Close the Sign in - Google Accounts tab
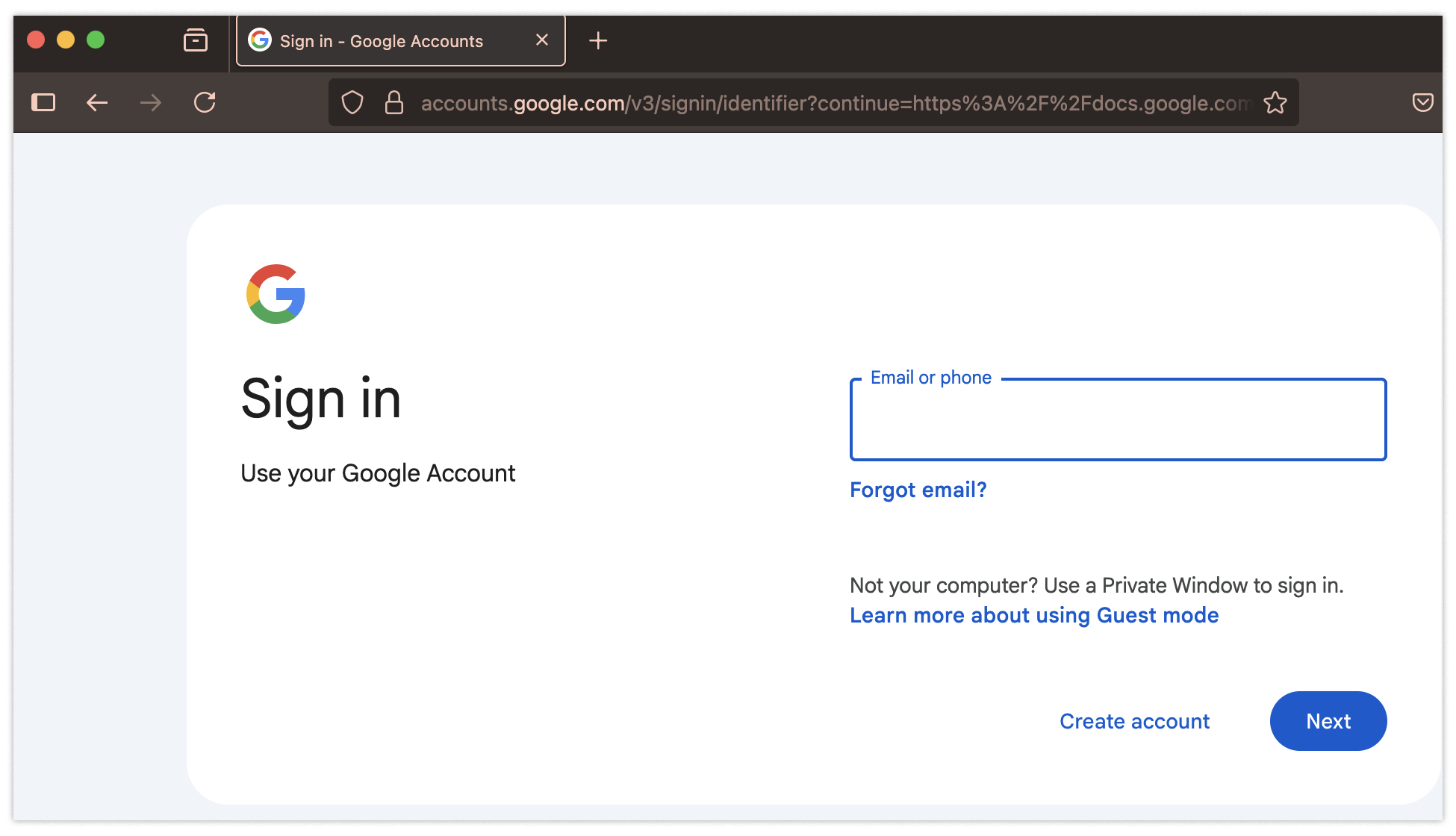Image resolution: width=1456 pixels, height=836 pixels. click(x=542, y=40)
